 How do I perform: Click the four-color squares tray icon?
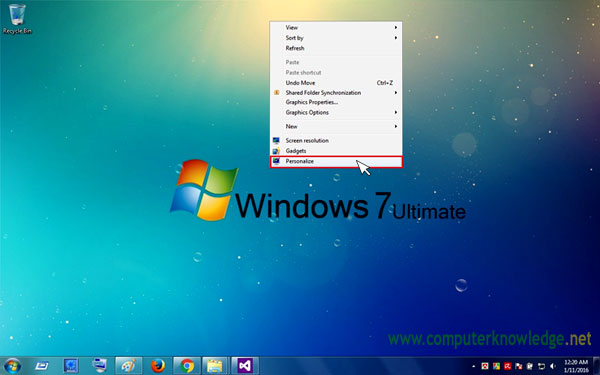(x=496, y=366)
